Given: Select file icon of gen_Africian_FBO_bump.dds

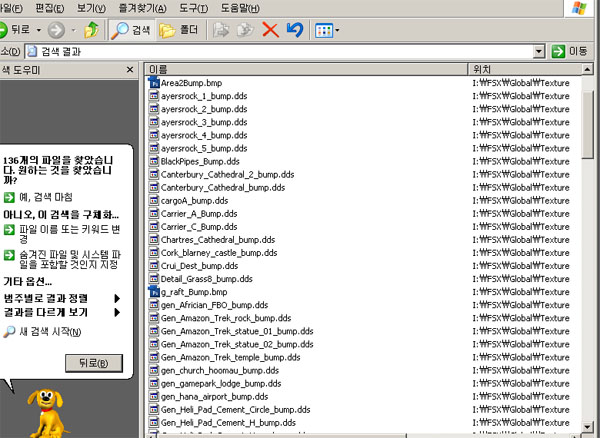Looking at the screenshot, I should point(154,305).
